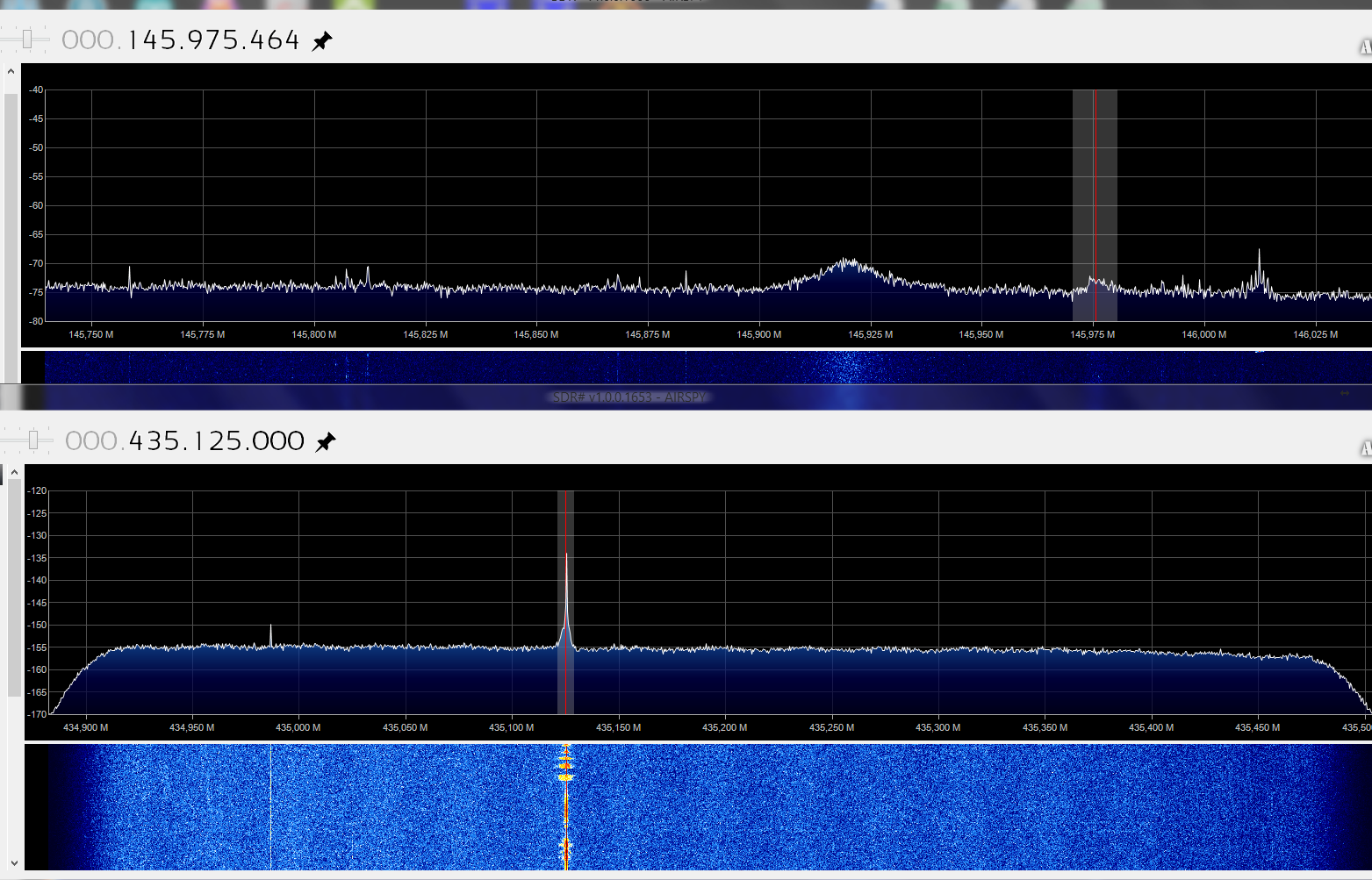Click the slider left of 435.125.000
The width and height of the screenshot is (1372, 880).
click(33, 440)
